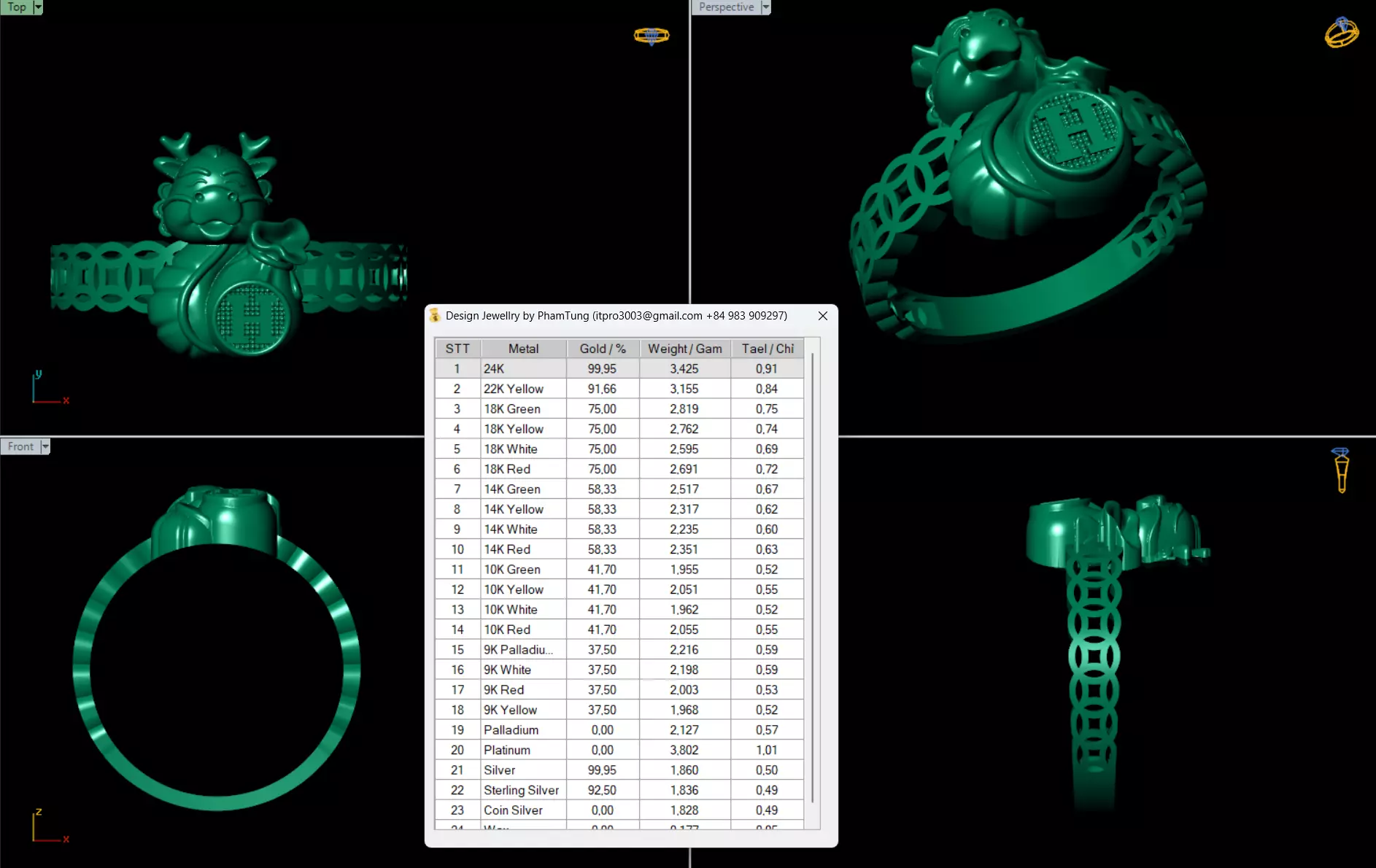Select the Coin Silver metal cell
Screen dimensions: 1376x868
point(523,810)
